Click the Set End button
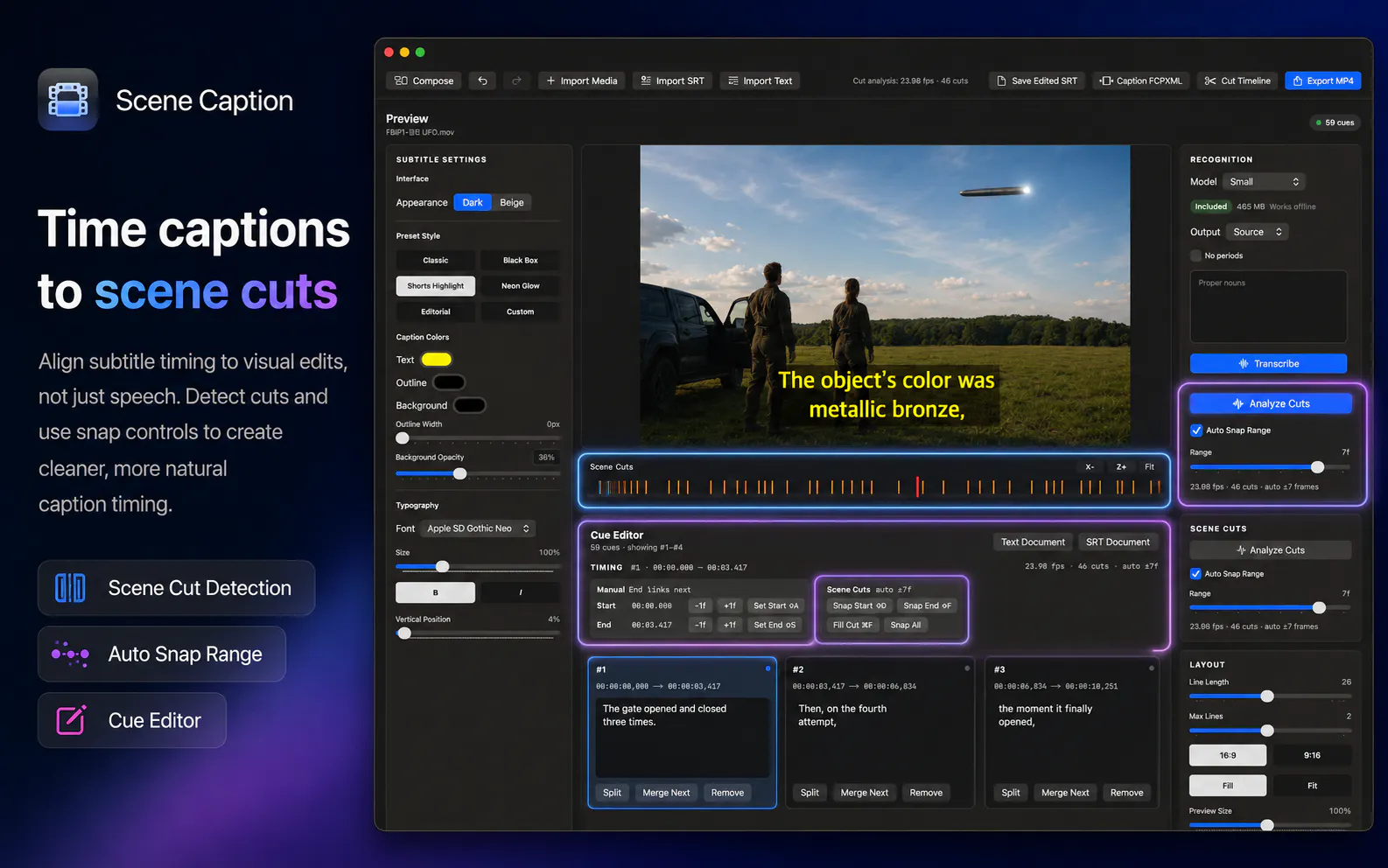1388x868 pixels. click(x=775, y=625)
